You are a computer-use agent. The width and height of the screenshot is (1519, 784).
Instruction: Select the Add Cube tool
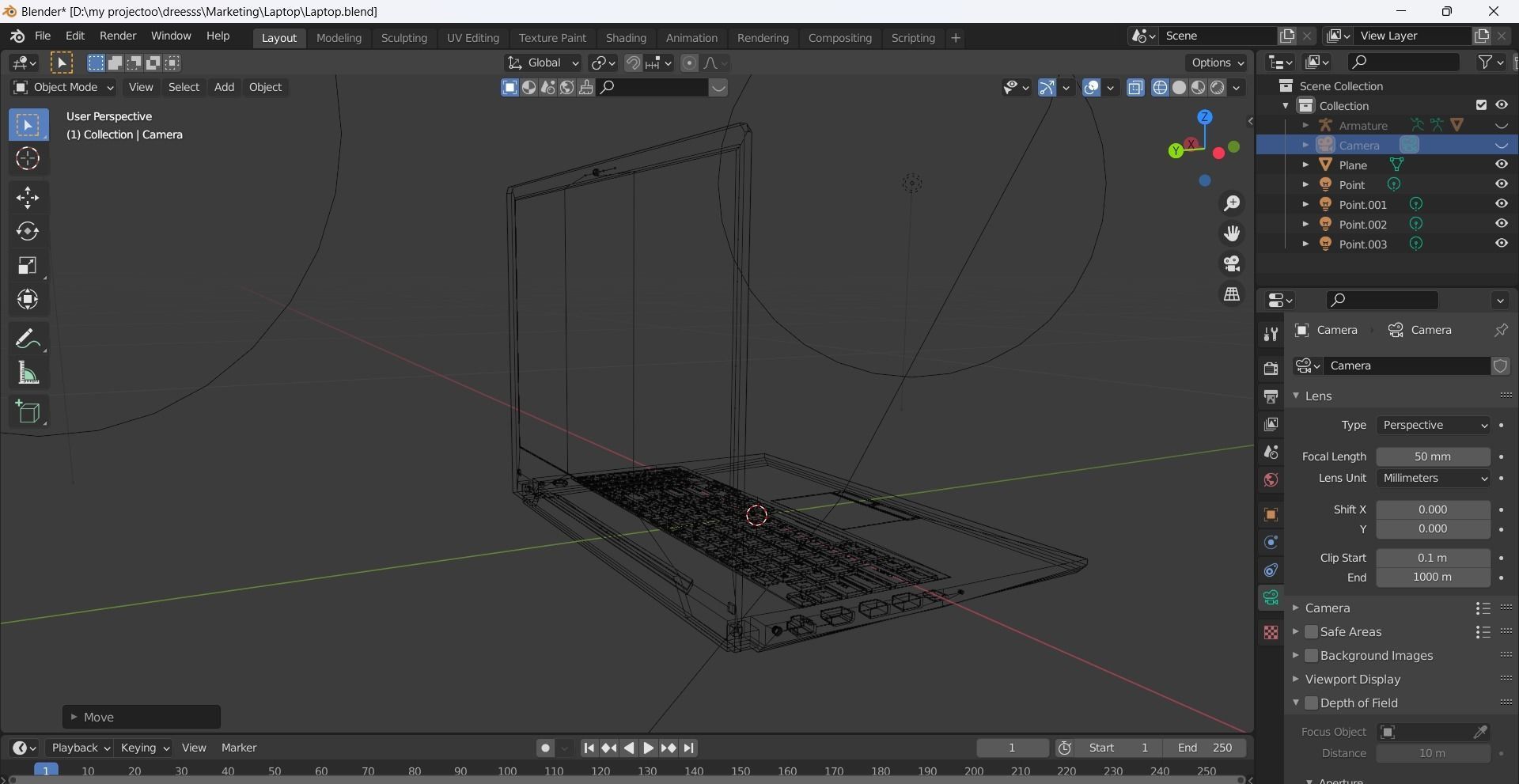28,412
